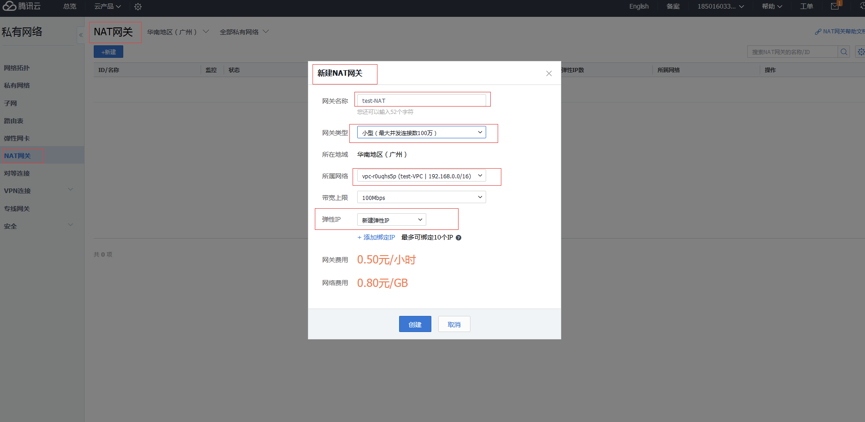Screen dimensions: 865x422
Task: Click the 添加绑定IP link
Action: [377, 238]
